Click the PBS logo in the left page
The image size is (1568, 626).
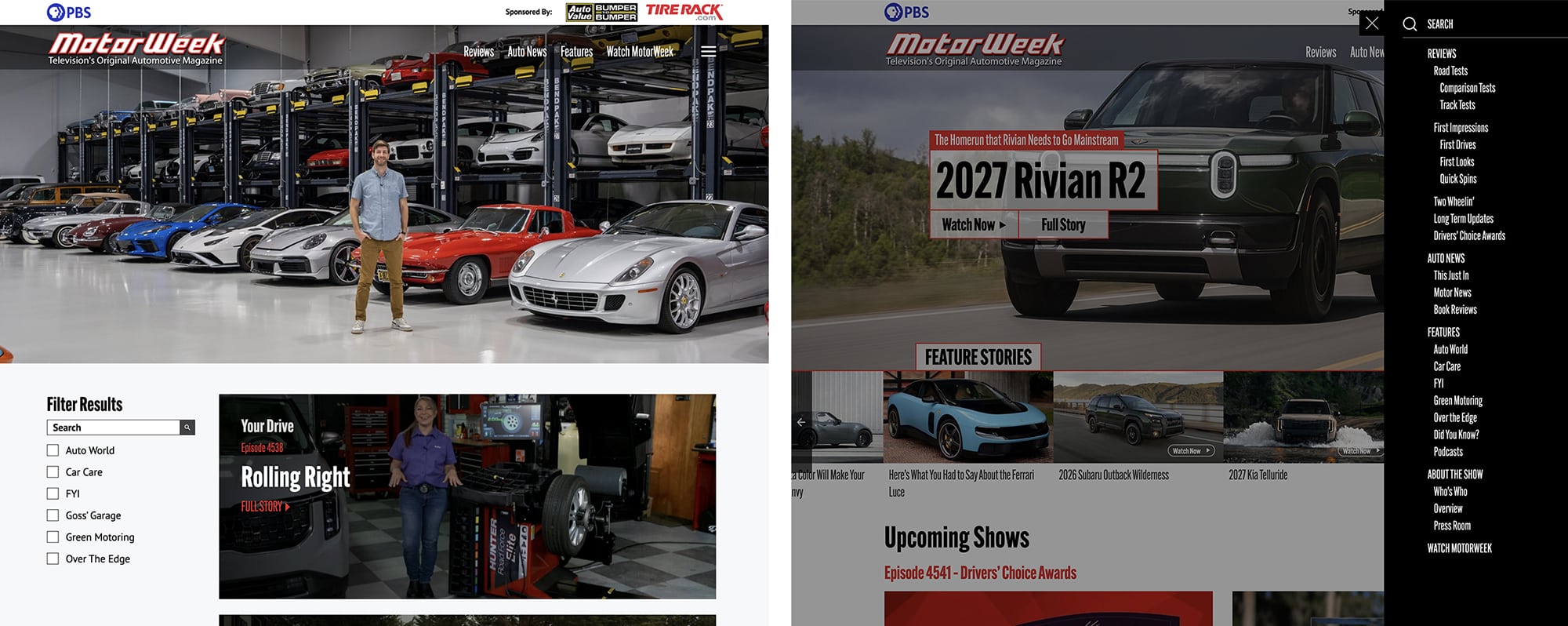[69, 12]
